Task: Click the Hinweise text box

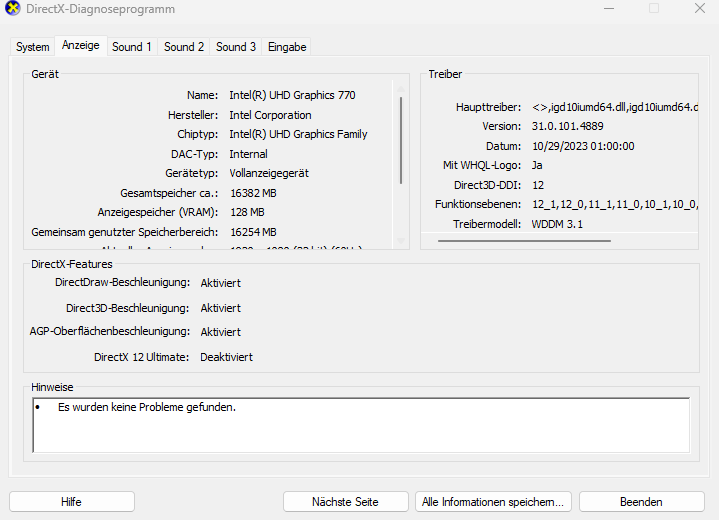Action: (x=361, y=425)
